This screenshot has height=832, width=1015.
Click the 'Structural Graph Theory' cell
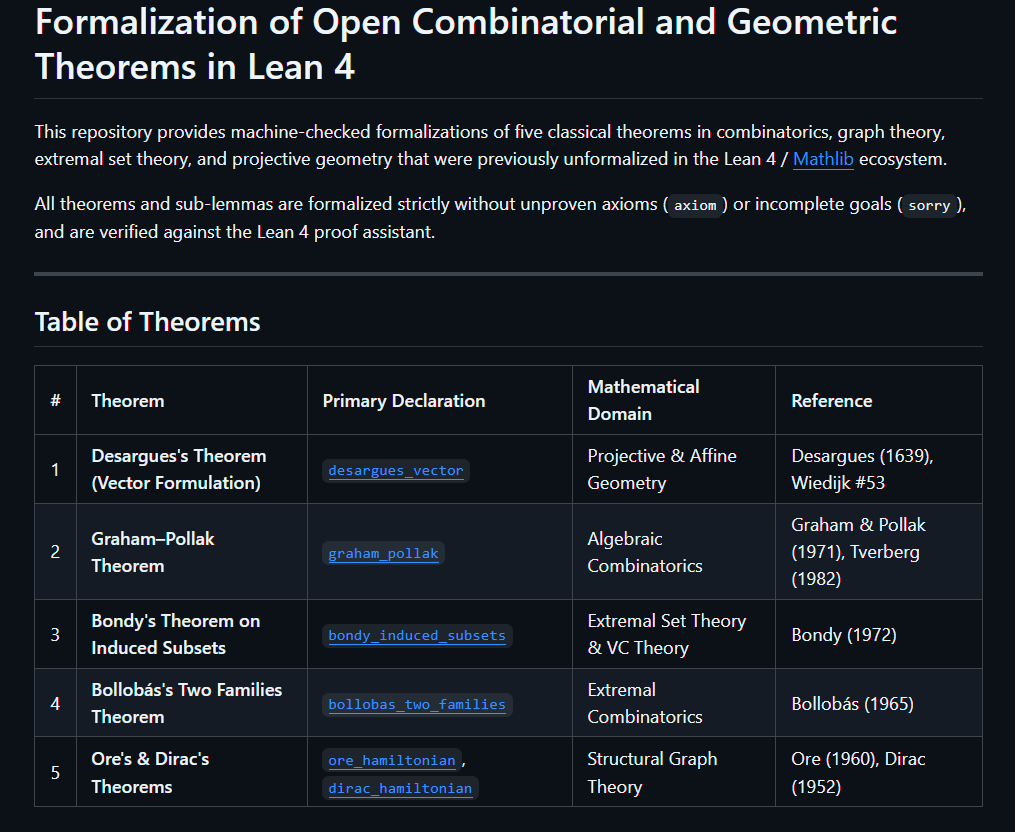[674, 772]
